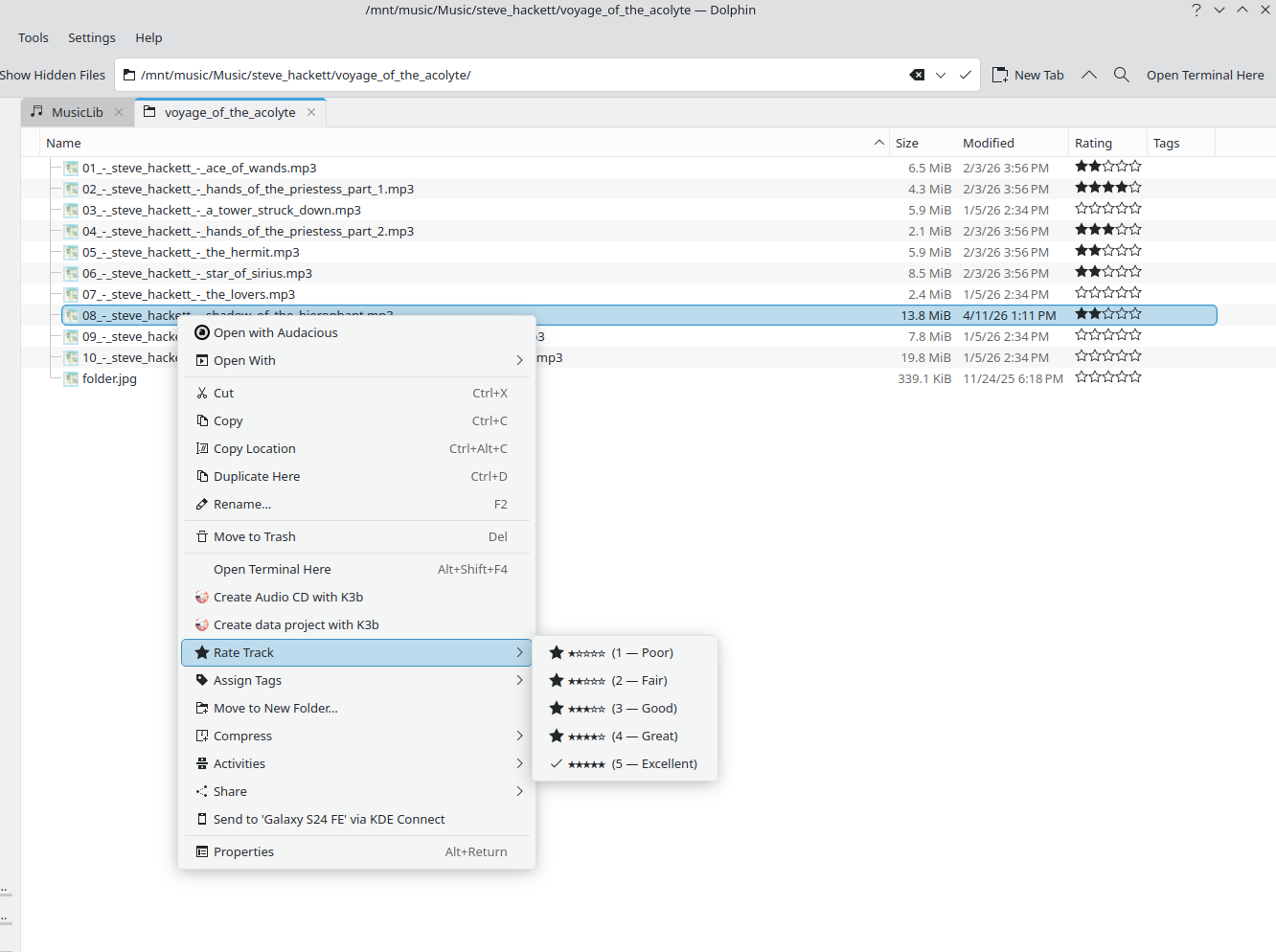This screenshot has height=952, width=1276.
Task: Set star rating for 03 a_tower_struck_down.mp3
Action: [1108, 209]
